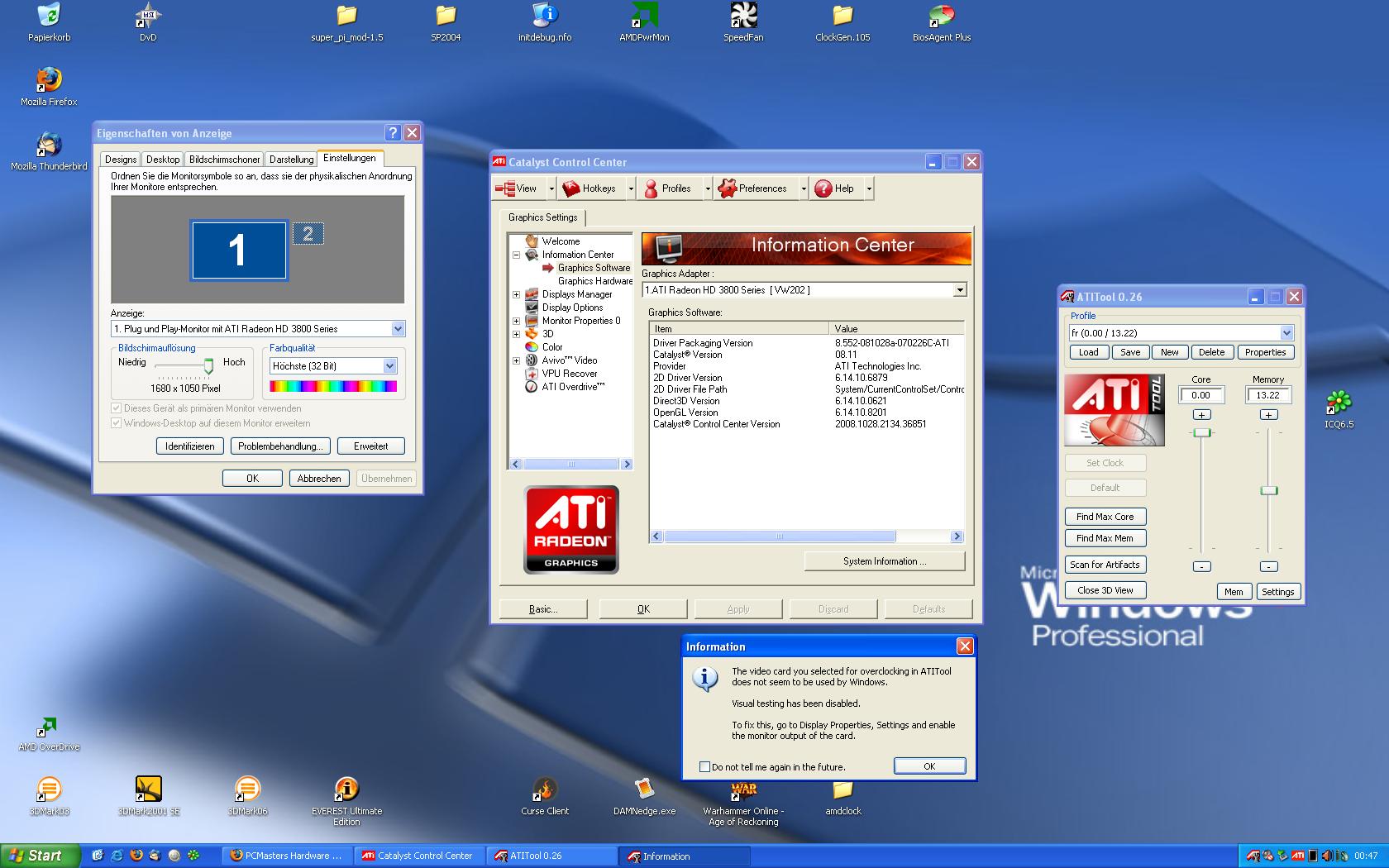The width and height of the screenshot is (1389, 868).
Task: Launch EVEREST Ultimate Edition shortcut
Action: pyautogui.click(x=346, y=800)
